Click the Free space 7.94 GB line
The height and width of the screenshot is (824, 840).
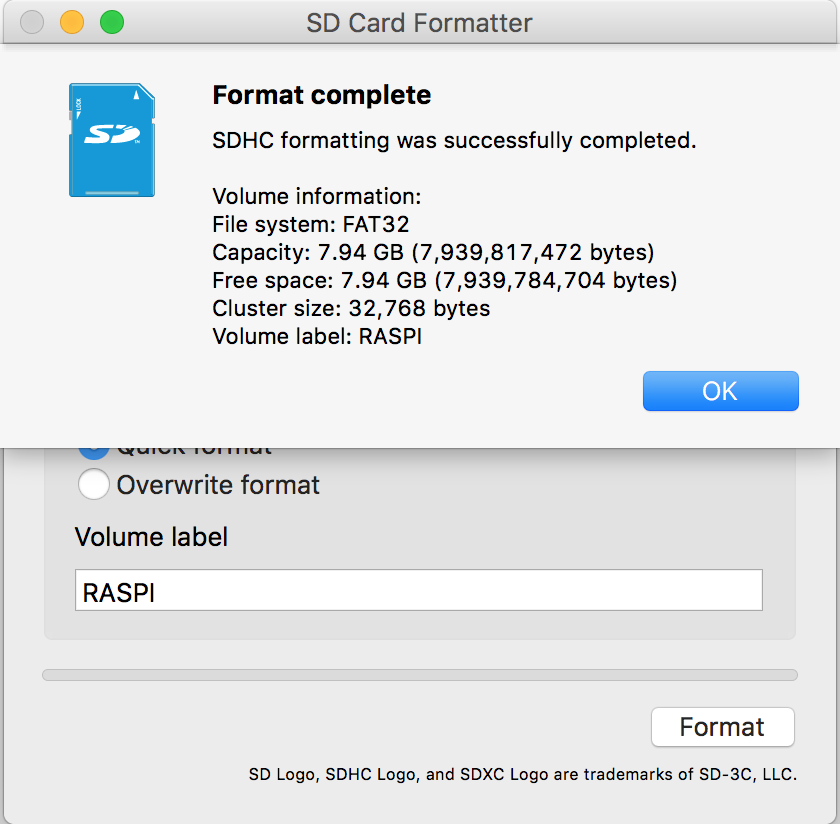(445, 280)
